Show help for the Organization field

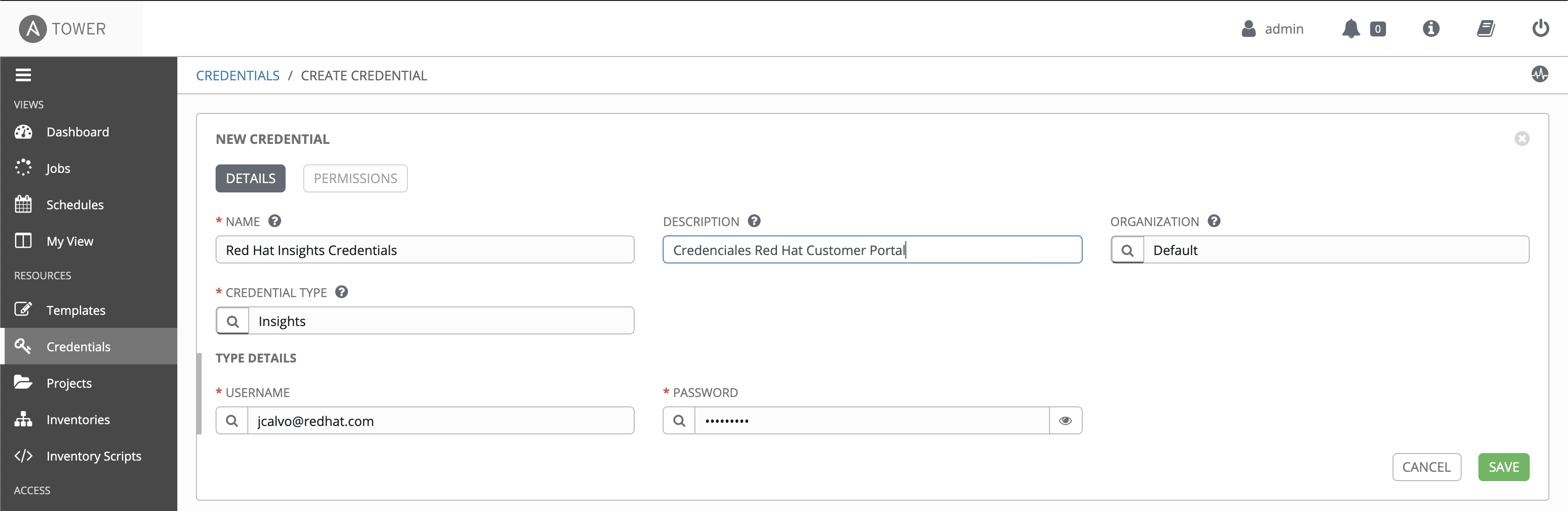point(1214,221)
